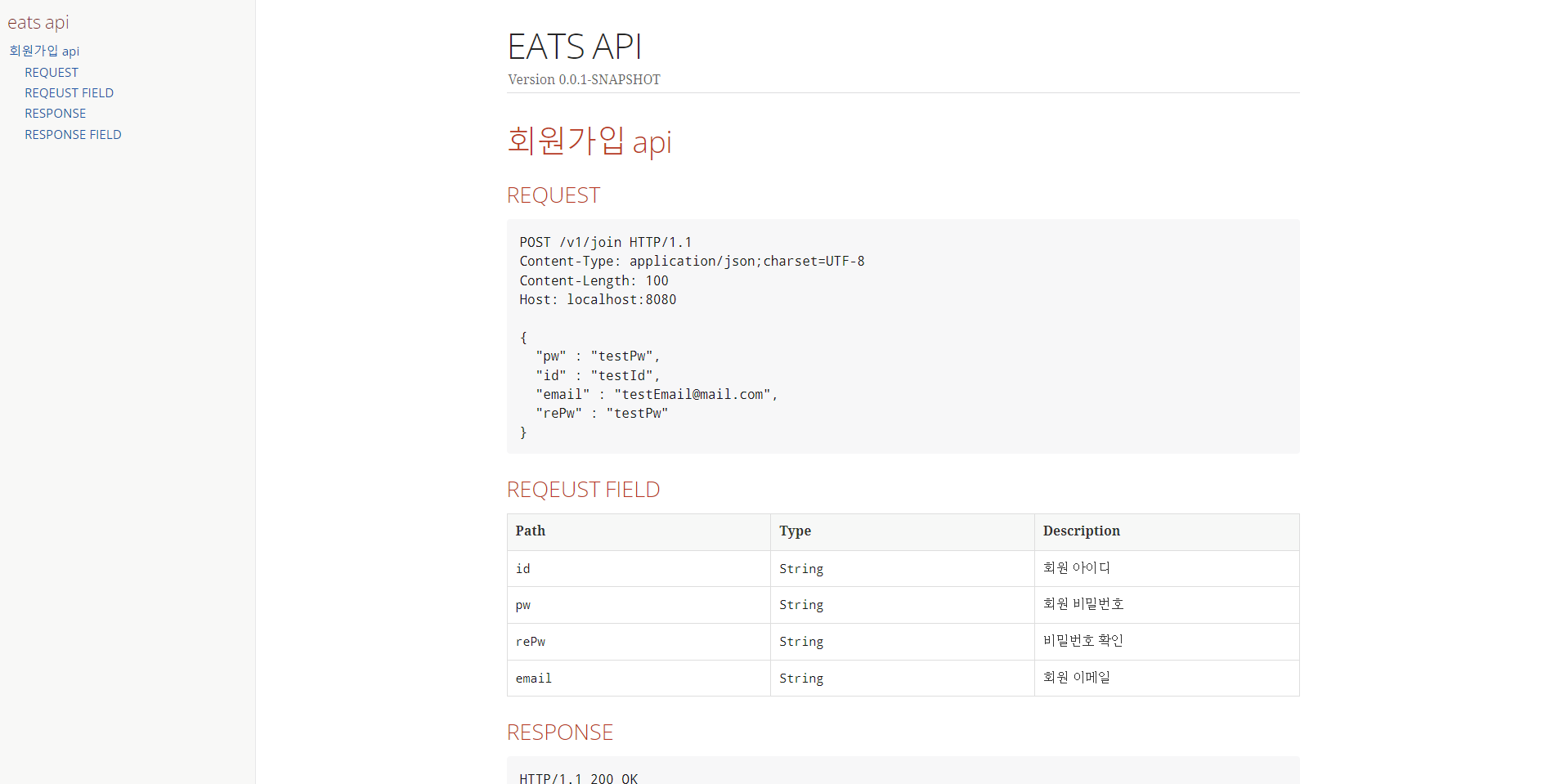1542x784 pixels.
Task: Click the Content-Type header line
Action: click(x=692, y=262)
